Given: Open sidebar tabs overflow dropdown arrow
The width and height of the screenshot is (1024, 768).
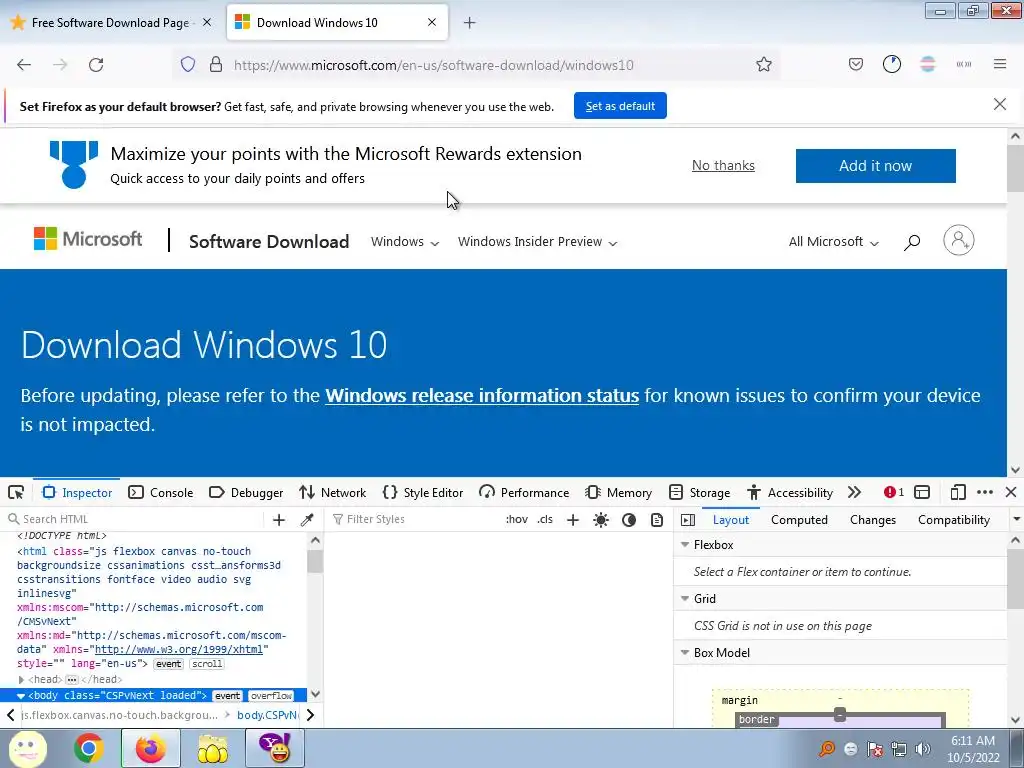Looking at the screenshot, I should pos(1016,520).
